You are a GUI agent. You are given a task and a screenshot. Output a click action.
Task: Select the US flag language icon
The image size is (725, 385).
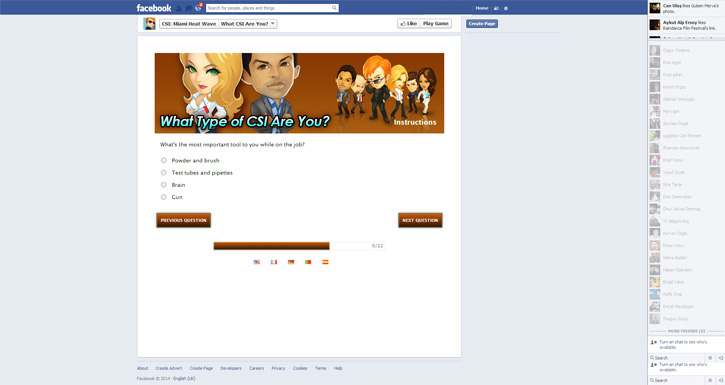click(257, 262)
